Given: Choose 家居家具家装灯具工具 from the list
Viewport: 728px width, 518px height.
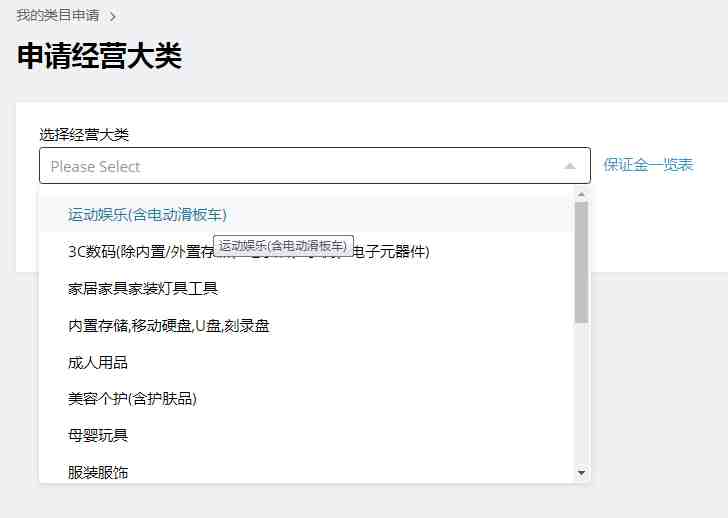Looking at the screenshot, I should pos(306,288).
